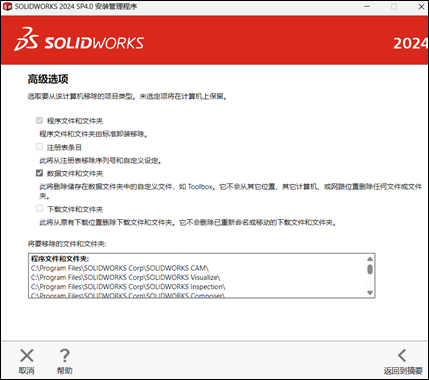Toggle 程序文件和文件夹 checkbox
Viewport: 429px width, 380px height.
click(39, 120)
